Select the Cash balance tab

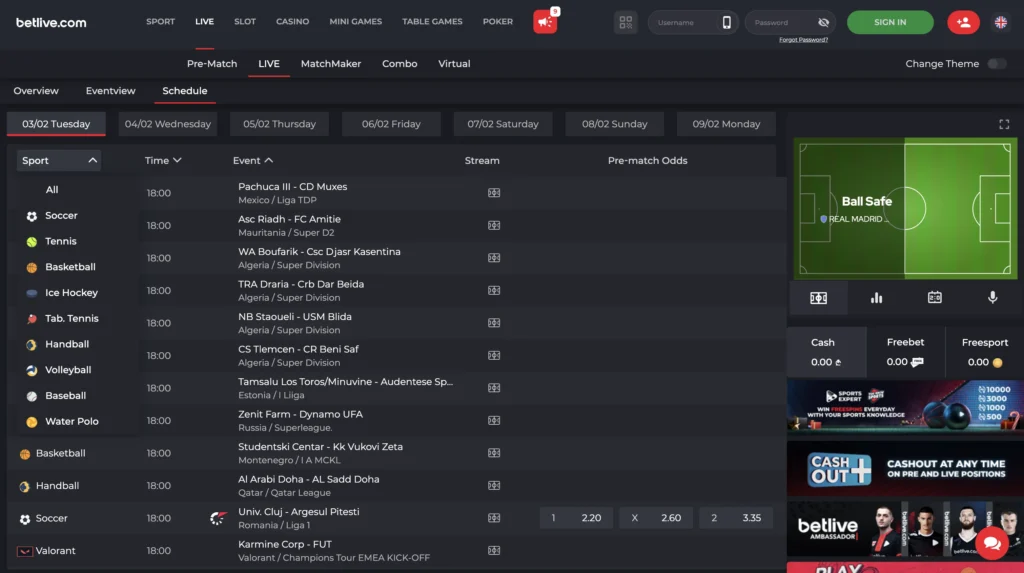click(826, 352)
